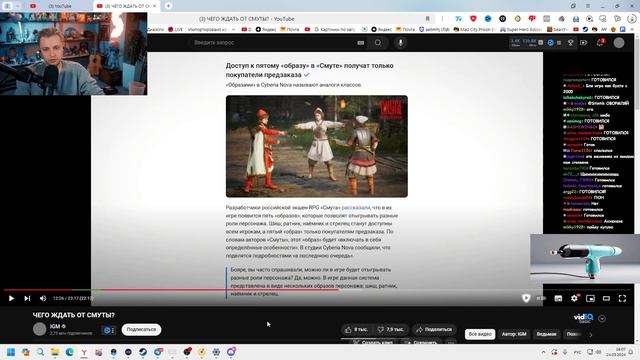640x360 pixels.
Task: Click the browser address bar title
Action: (247, 19)
